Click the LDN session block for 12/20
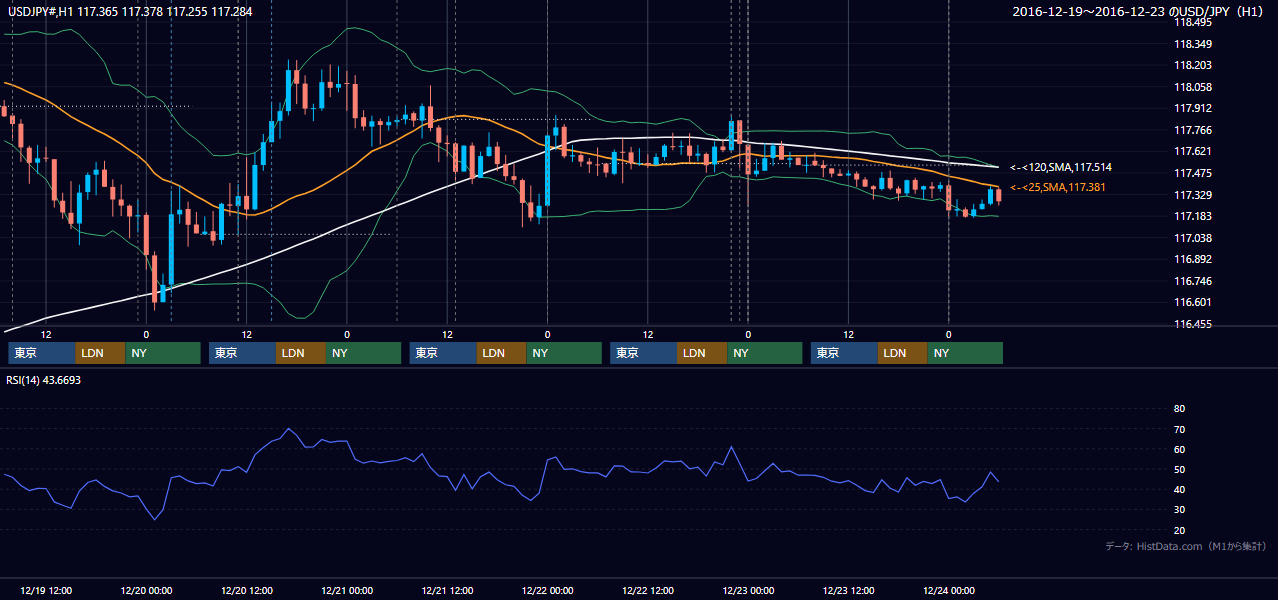Image resolution: width=1278 pixels, height=600 pixels. [302, 353]
